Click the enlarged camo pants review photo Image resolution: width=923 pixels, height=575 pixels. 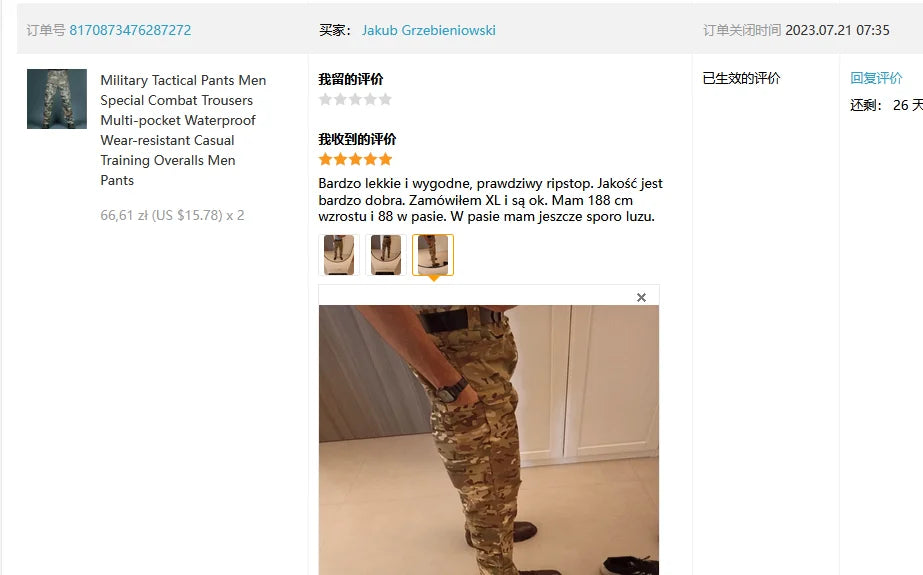(489, 440)
